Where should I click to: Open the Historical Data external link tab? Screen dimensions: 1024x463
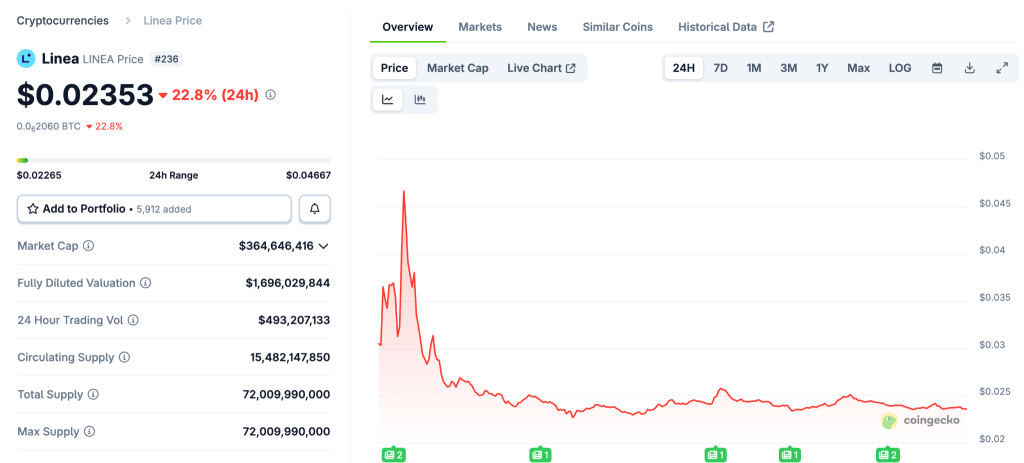click(x=726, y=27)
